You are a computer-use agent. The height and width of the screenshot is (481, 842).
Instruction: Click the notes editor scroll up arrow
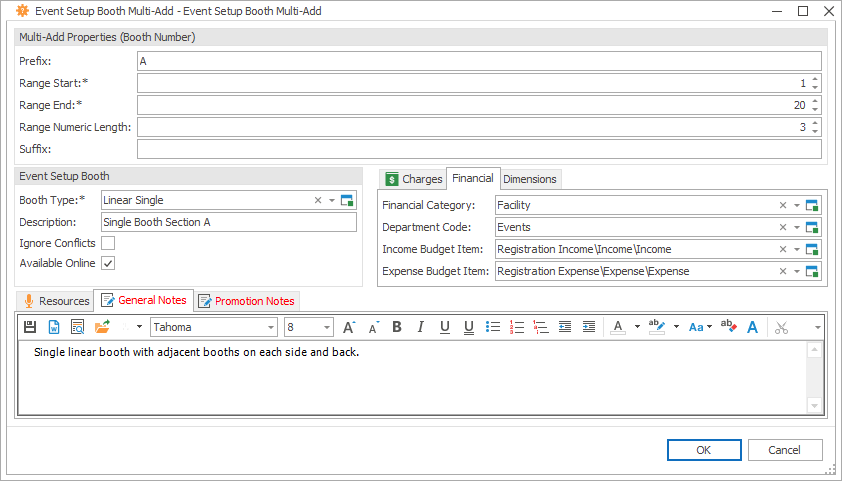pyautogui.click(x=814, y=351)
